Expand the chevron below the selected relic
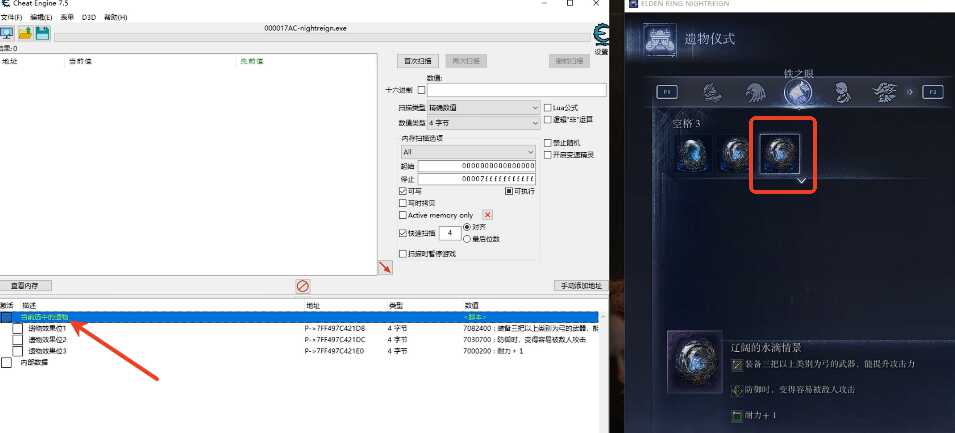Viewport: 955px width, 433px height. 802,181
